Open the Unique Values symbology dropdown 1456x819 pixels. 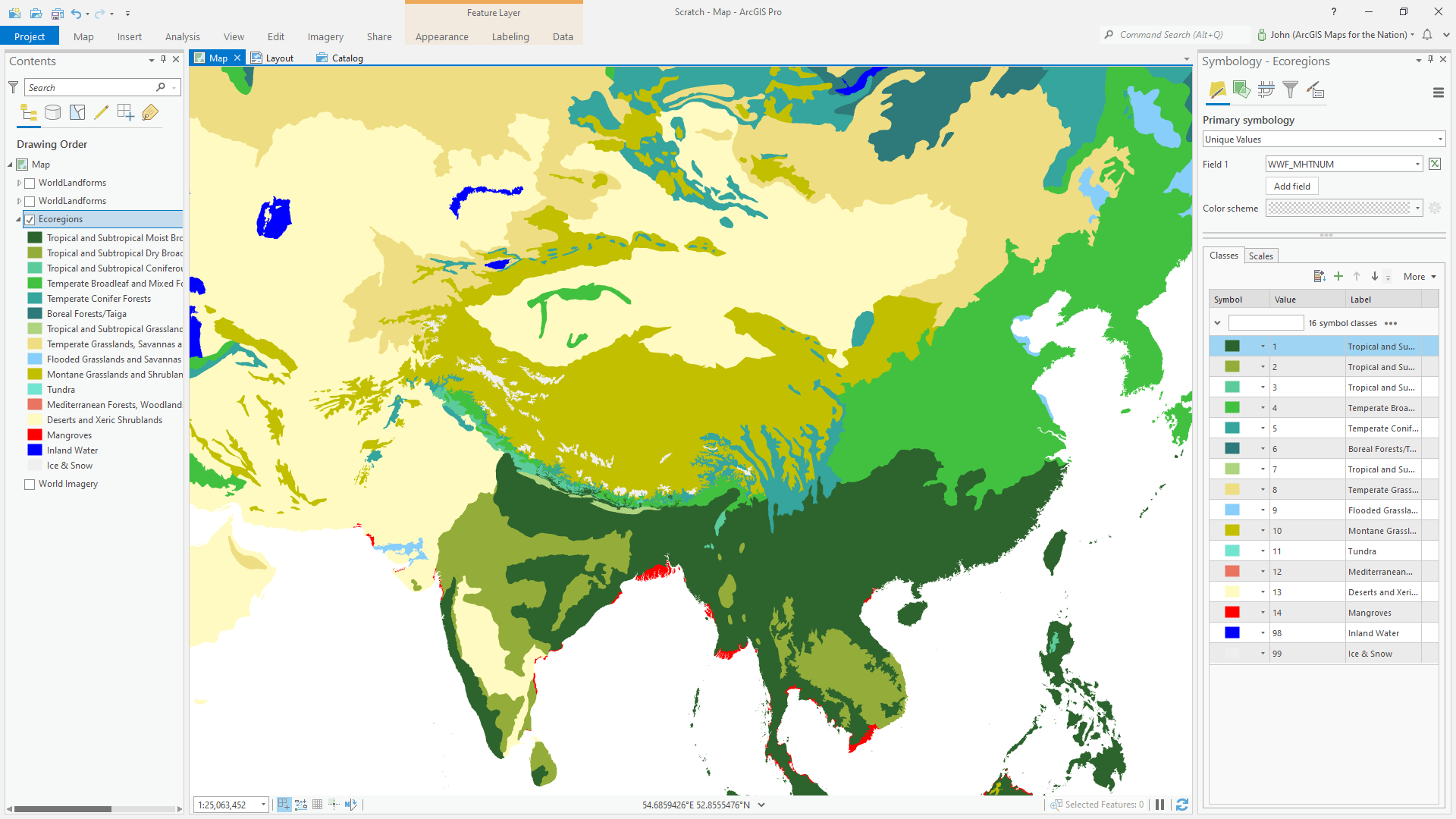(1323, 140)
